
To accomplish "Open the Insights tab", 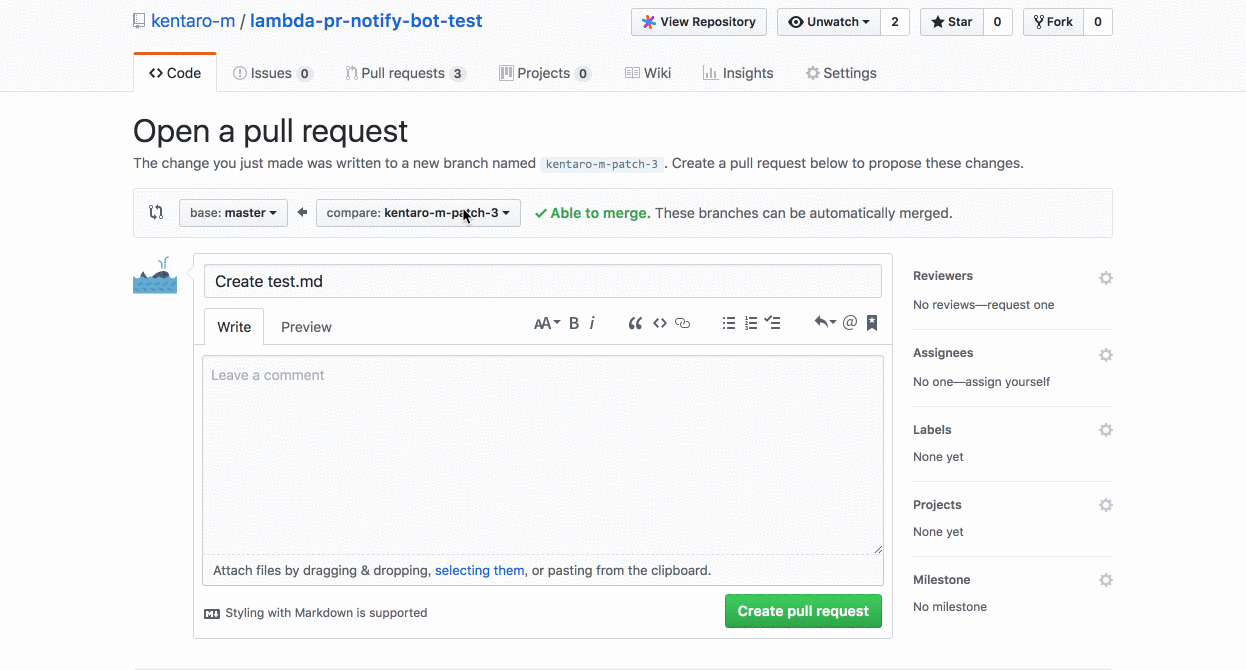I will coord(738,73).
